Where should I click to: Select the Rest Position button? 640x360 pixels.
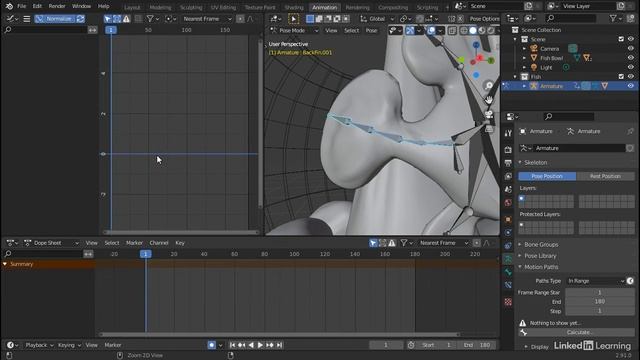tap(606, 176)
